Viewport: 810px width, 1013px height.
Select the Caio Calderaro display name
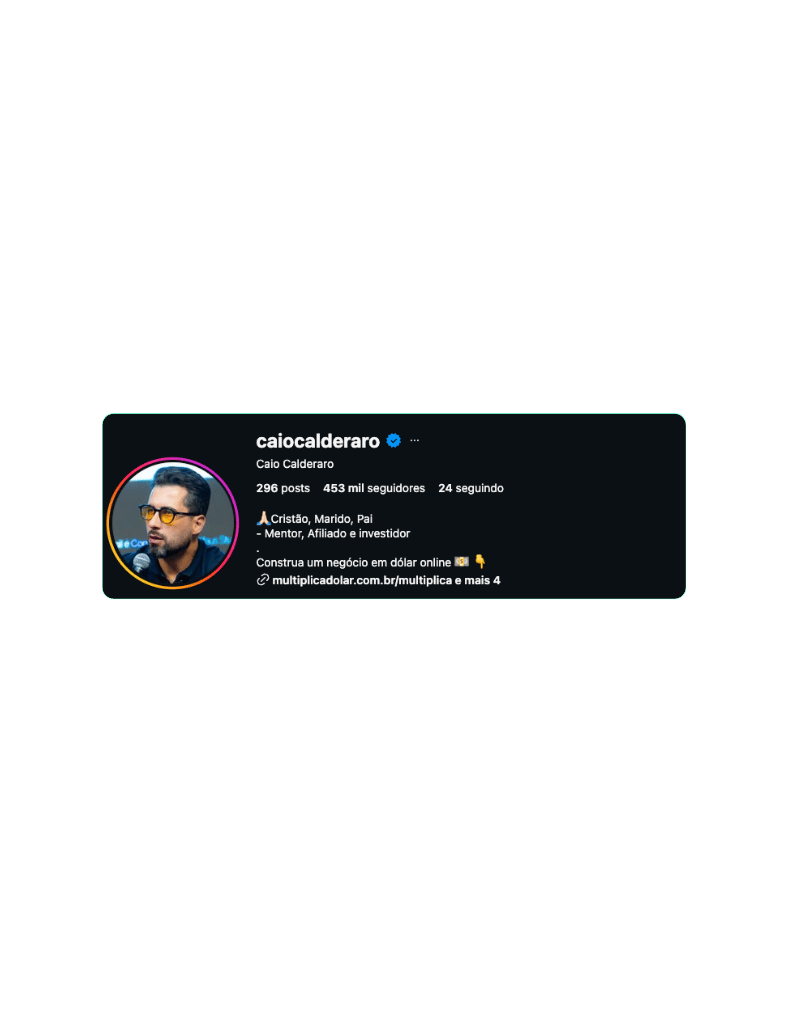(295, 464)
